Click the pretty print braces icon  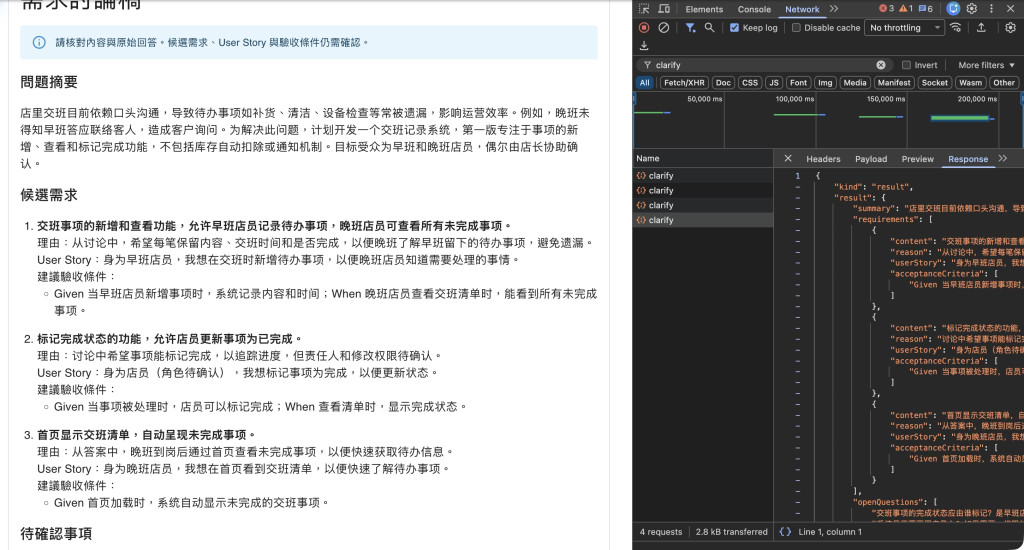785,532
